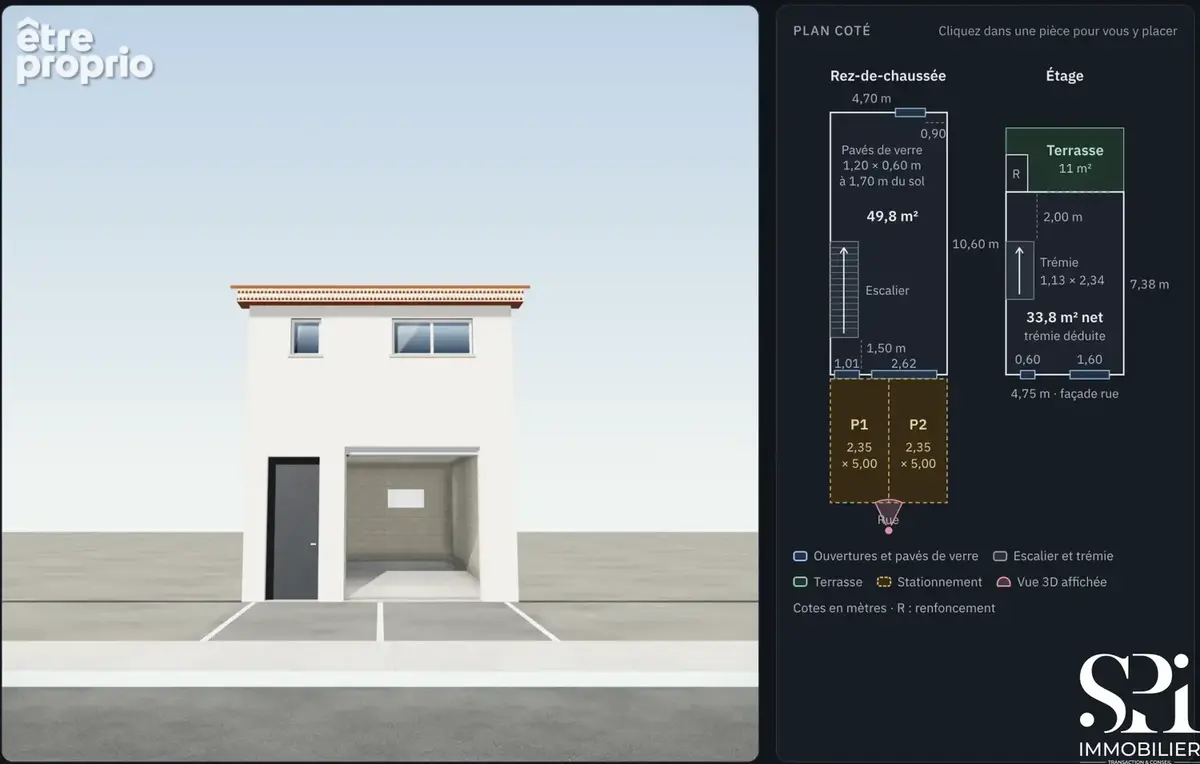Click the 1,01 opening dimension

[x=846, y=364]
